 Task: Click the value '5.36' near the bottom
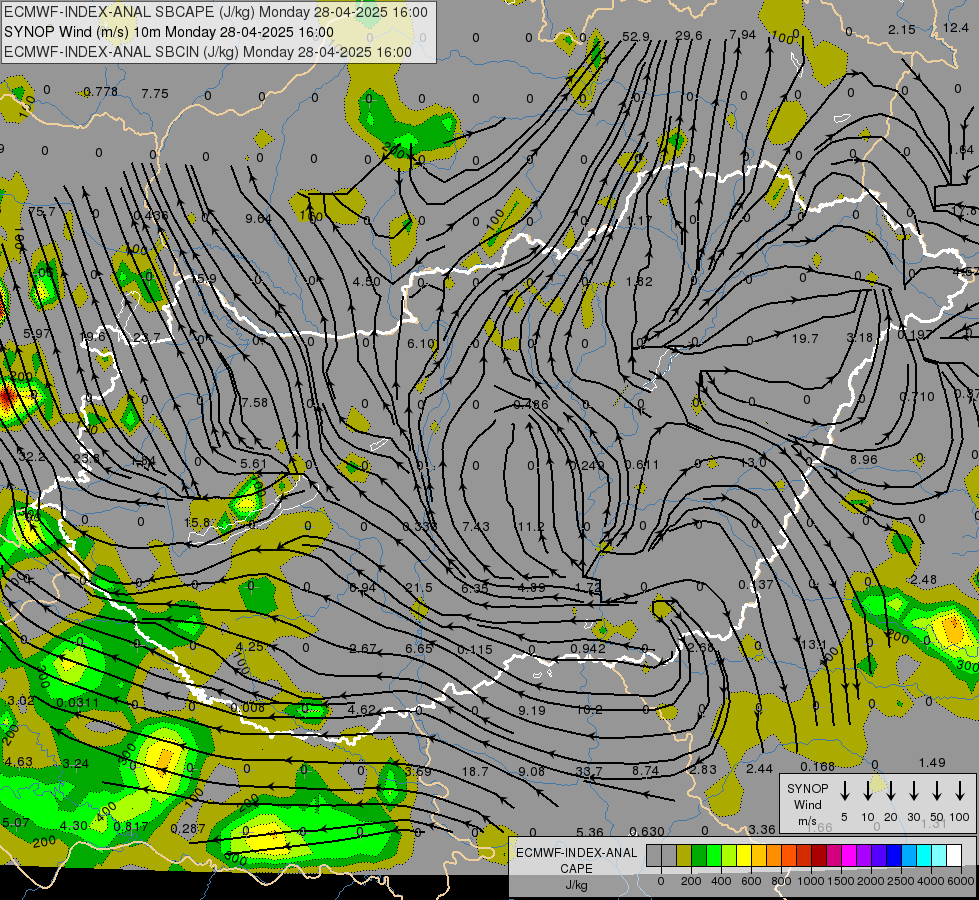click(x=590, y=832)
